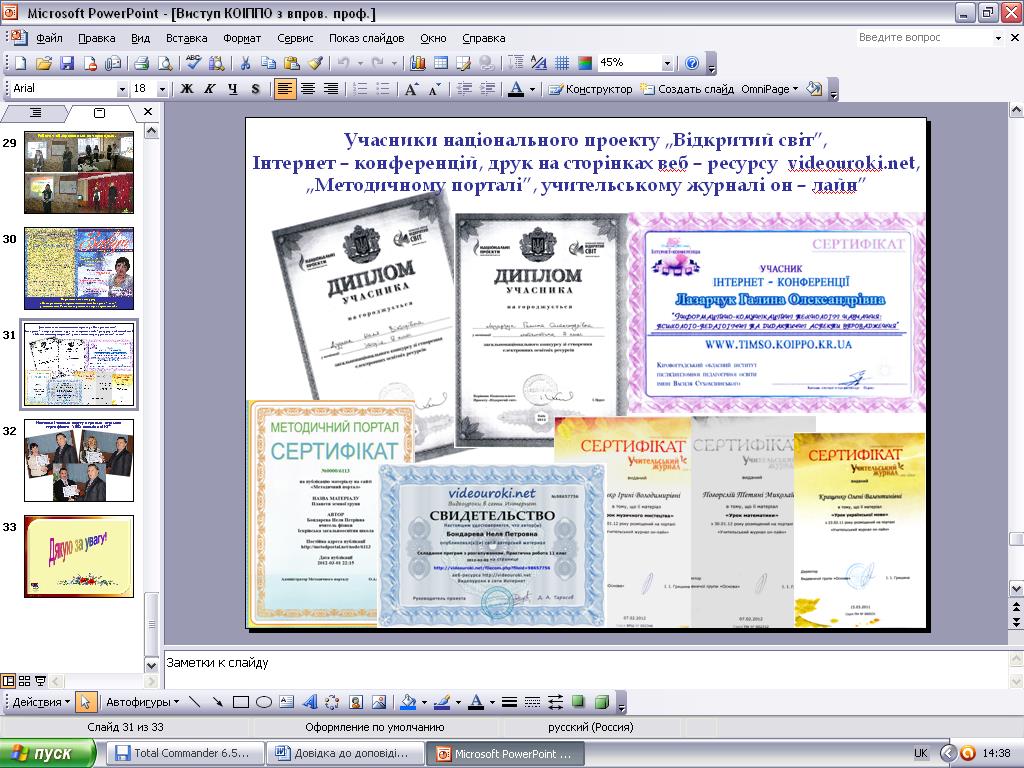The width and height of the screenshot is (1024, 768).
Task: Print the presentation using printer icon
Action: point(142,63)
